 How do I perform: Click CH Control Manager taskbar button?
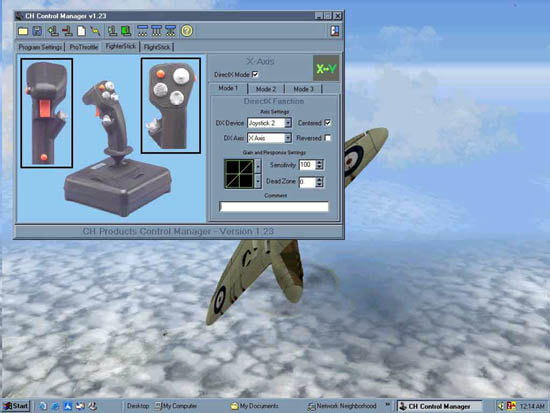[x=440, y=406]
